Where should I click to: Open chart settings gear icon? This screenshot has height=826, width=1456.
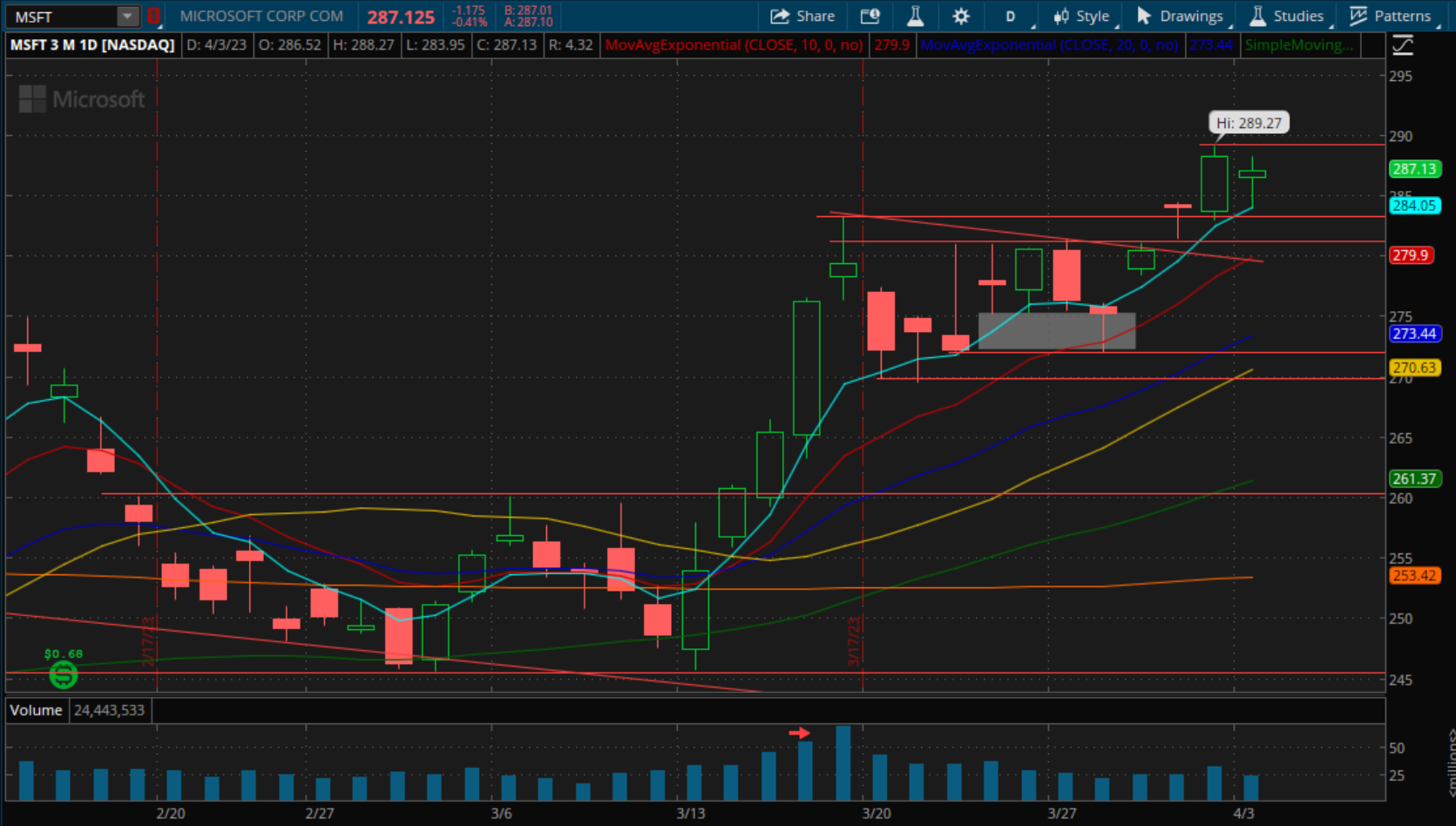[x=961, y=16]
